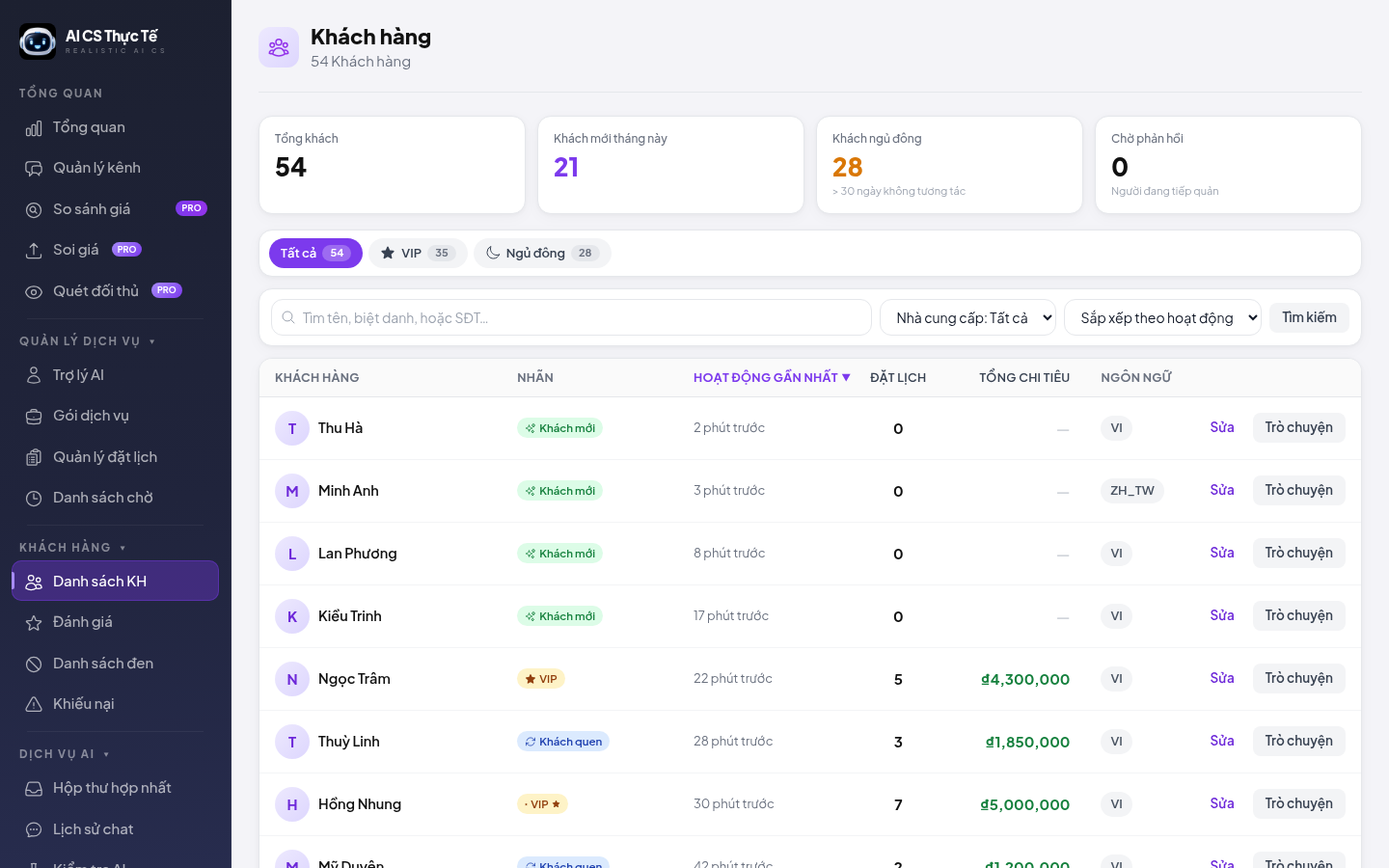1389x868 pixels.
Task: Click the So sánh giá icon
Action: (34, 210)
